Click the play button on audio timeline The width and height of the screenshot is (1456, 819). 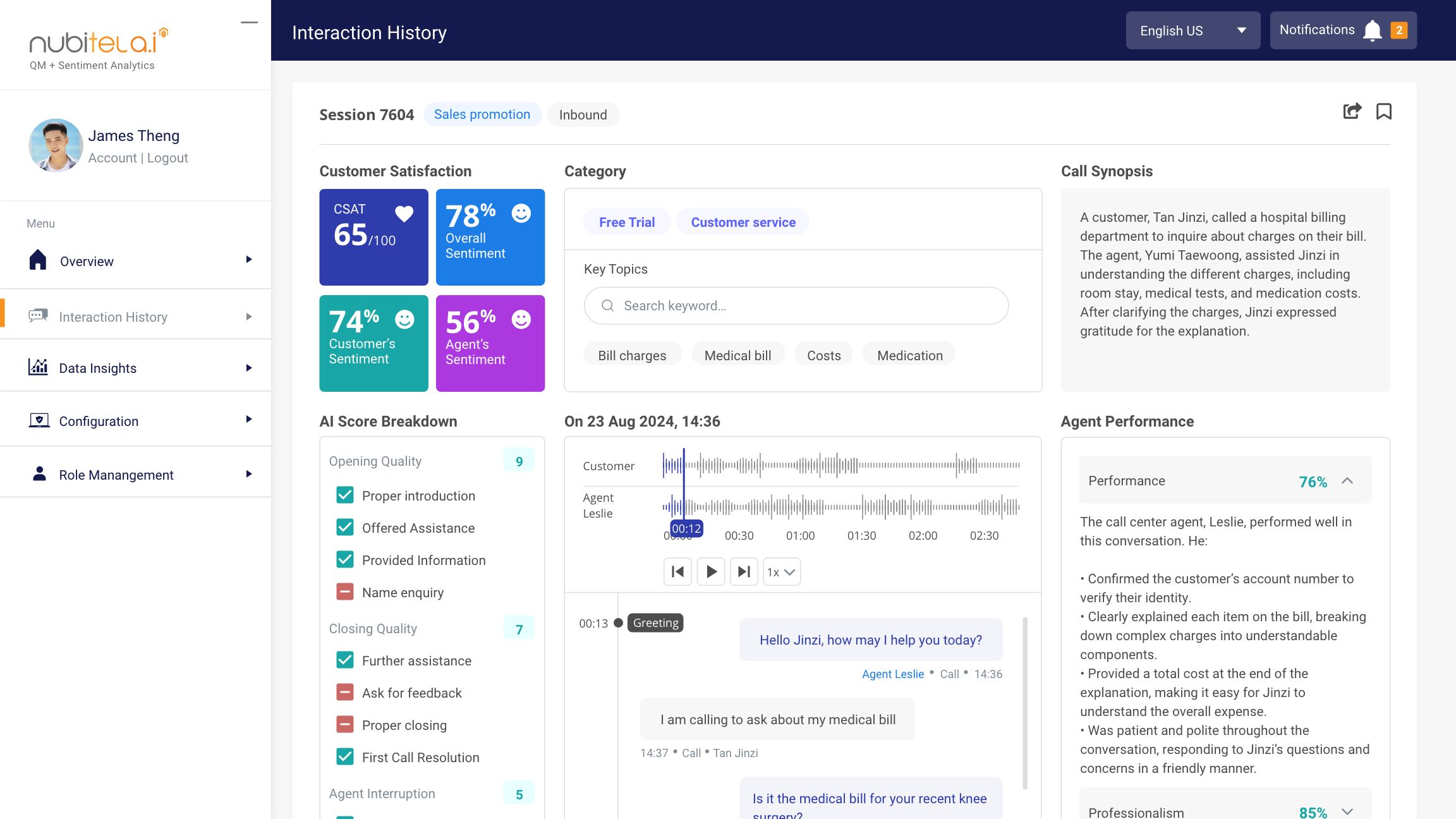pyautogui.click(x=711, y=571)
